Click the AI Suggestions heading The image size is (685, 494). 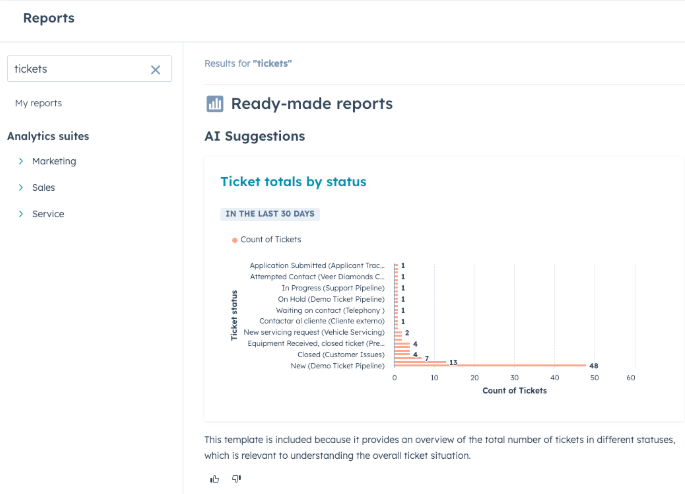pyautogui.click(x=255, y=136)
